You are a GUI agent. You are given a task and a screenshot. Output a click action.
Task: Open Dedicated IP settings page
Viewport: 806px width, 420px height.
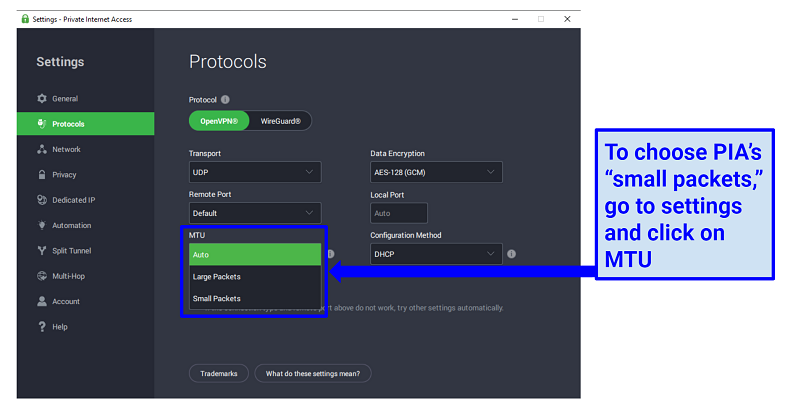pos(85,199)
